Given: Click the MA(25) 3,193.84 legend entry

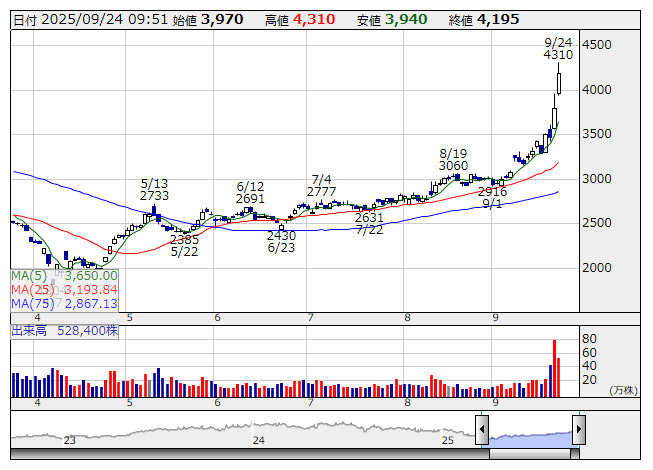Looking at the screenshot, I should (64, 289).
